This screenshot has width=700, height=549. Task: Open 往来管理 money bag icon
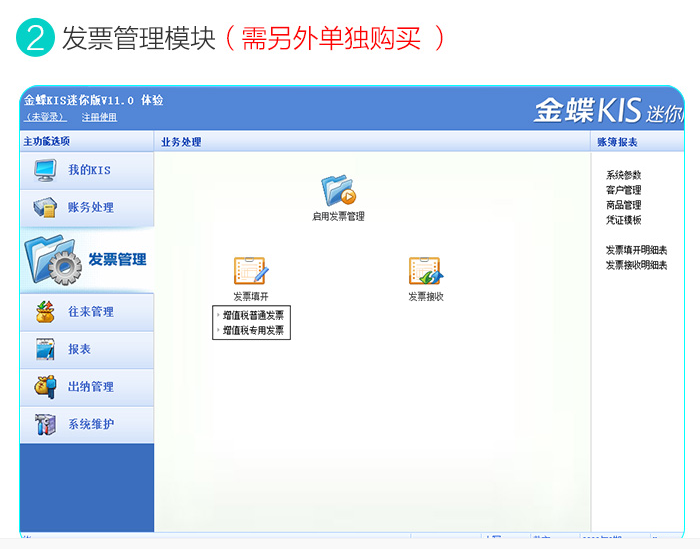click(x=45, y=312)
